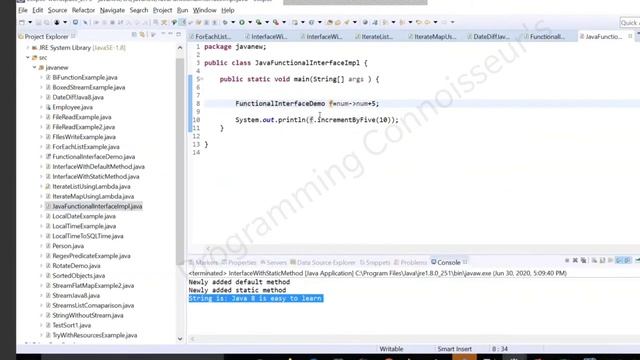Click the Writable status bar entry

pos(391,349)
